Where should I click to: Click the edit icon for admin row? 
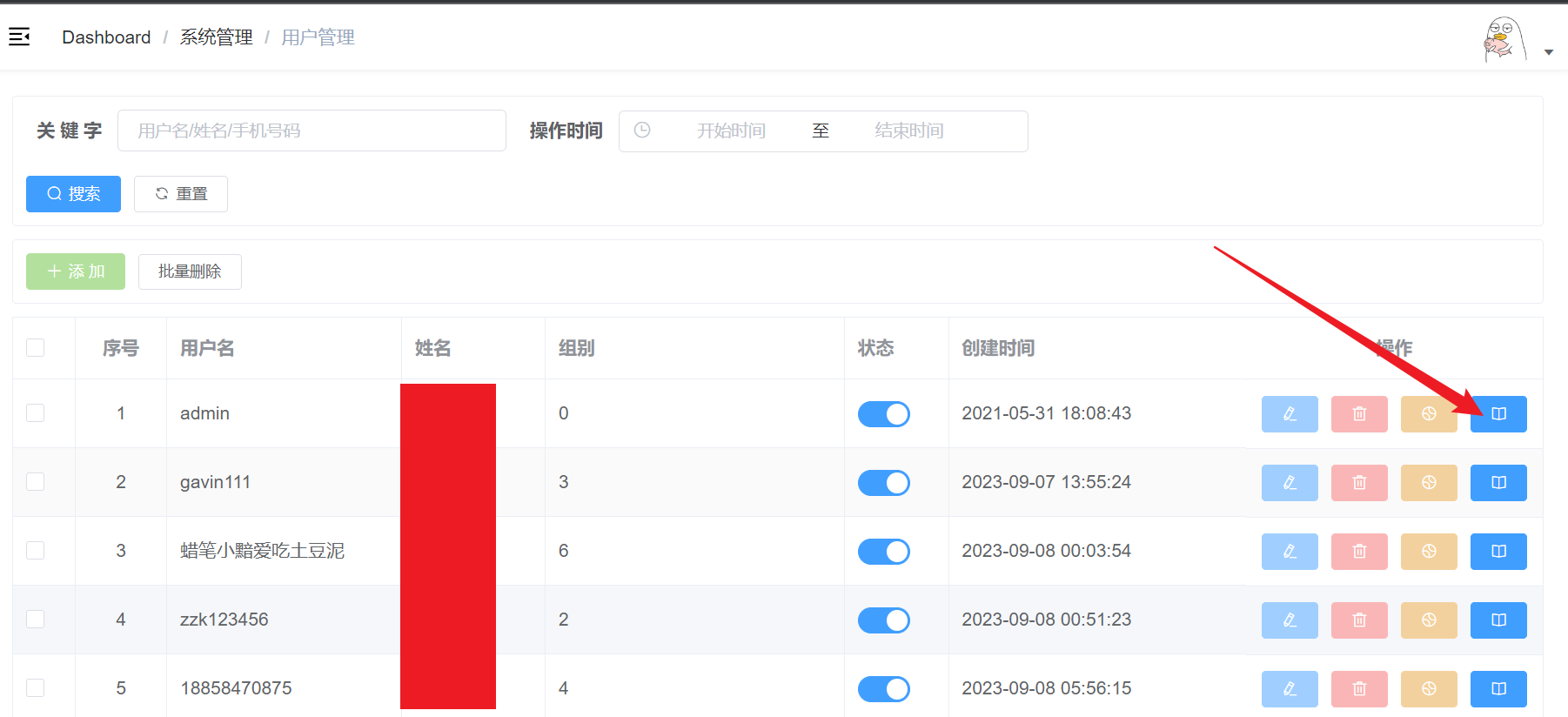tap(1289, 414)
